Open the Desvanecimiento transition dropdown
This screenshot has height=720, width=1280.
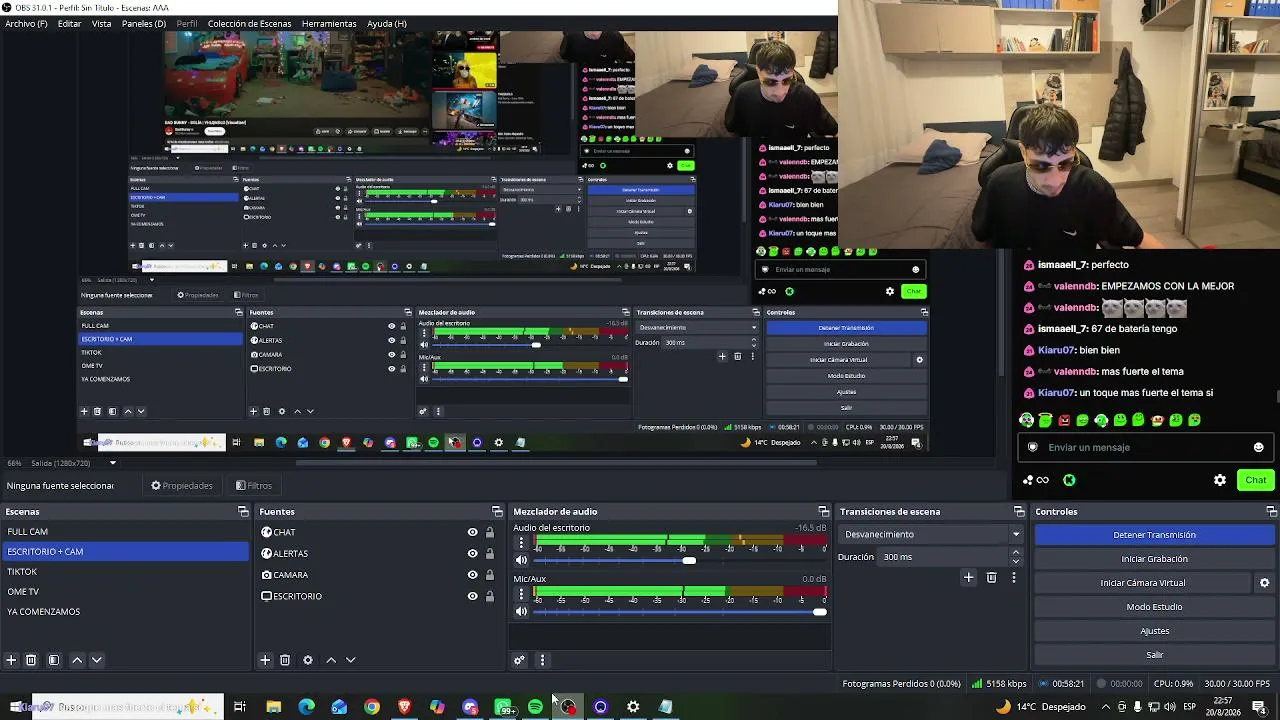pyautogui.click(x=932, y=534)
